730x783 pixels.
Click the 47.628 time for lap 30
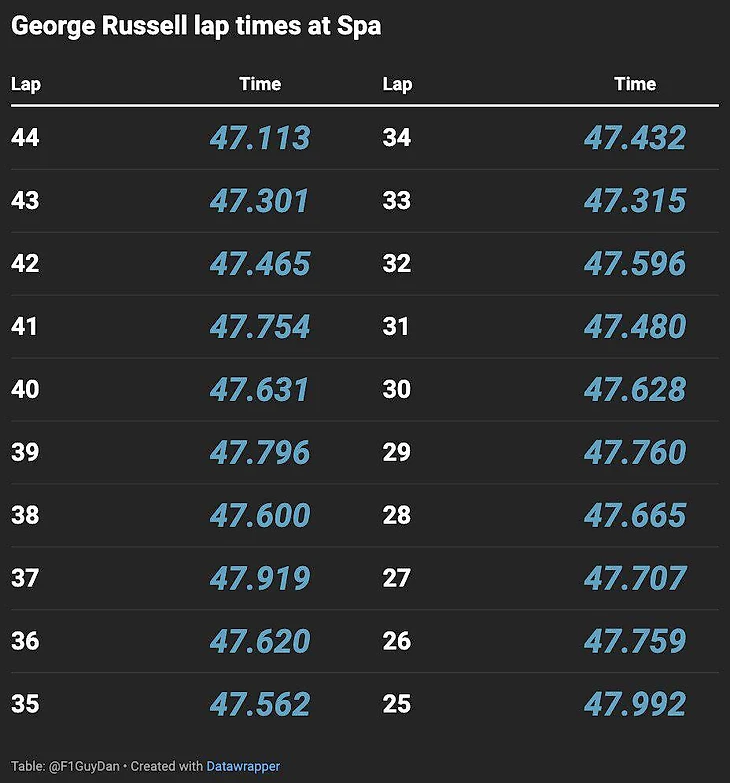click(x=635, y=389)
